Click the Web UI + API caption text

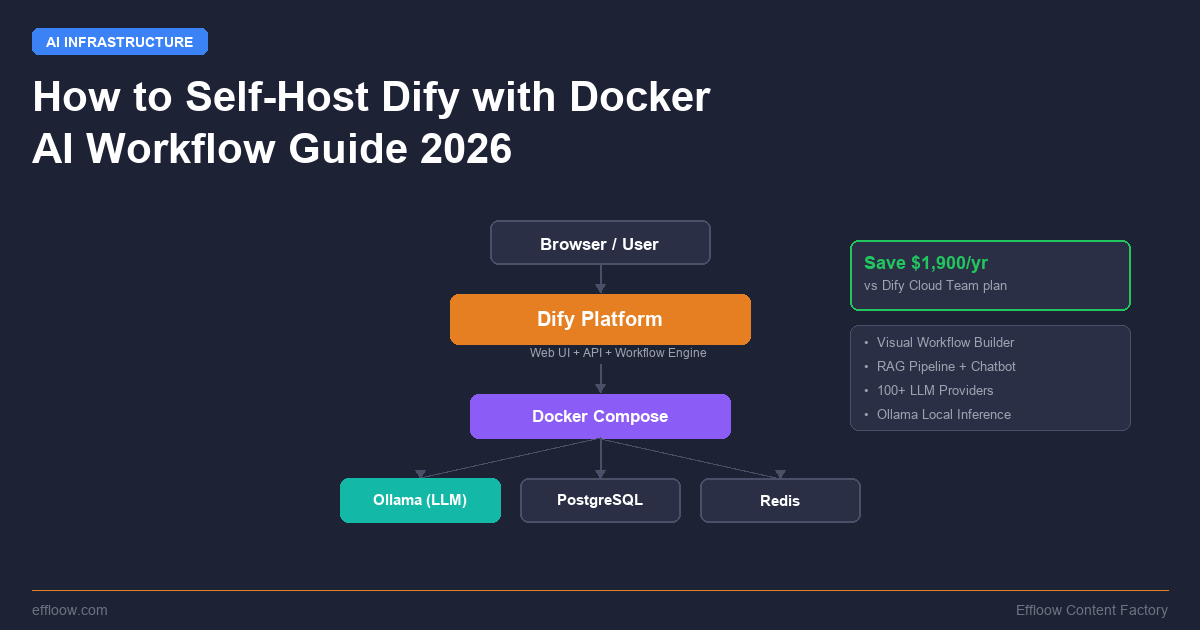coord(618,352)
